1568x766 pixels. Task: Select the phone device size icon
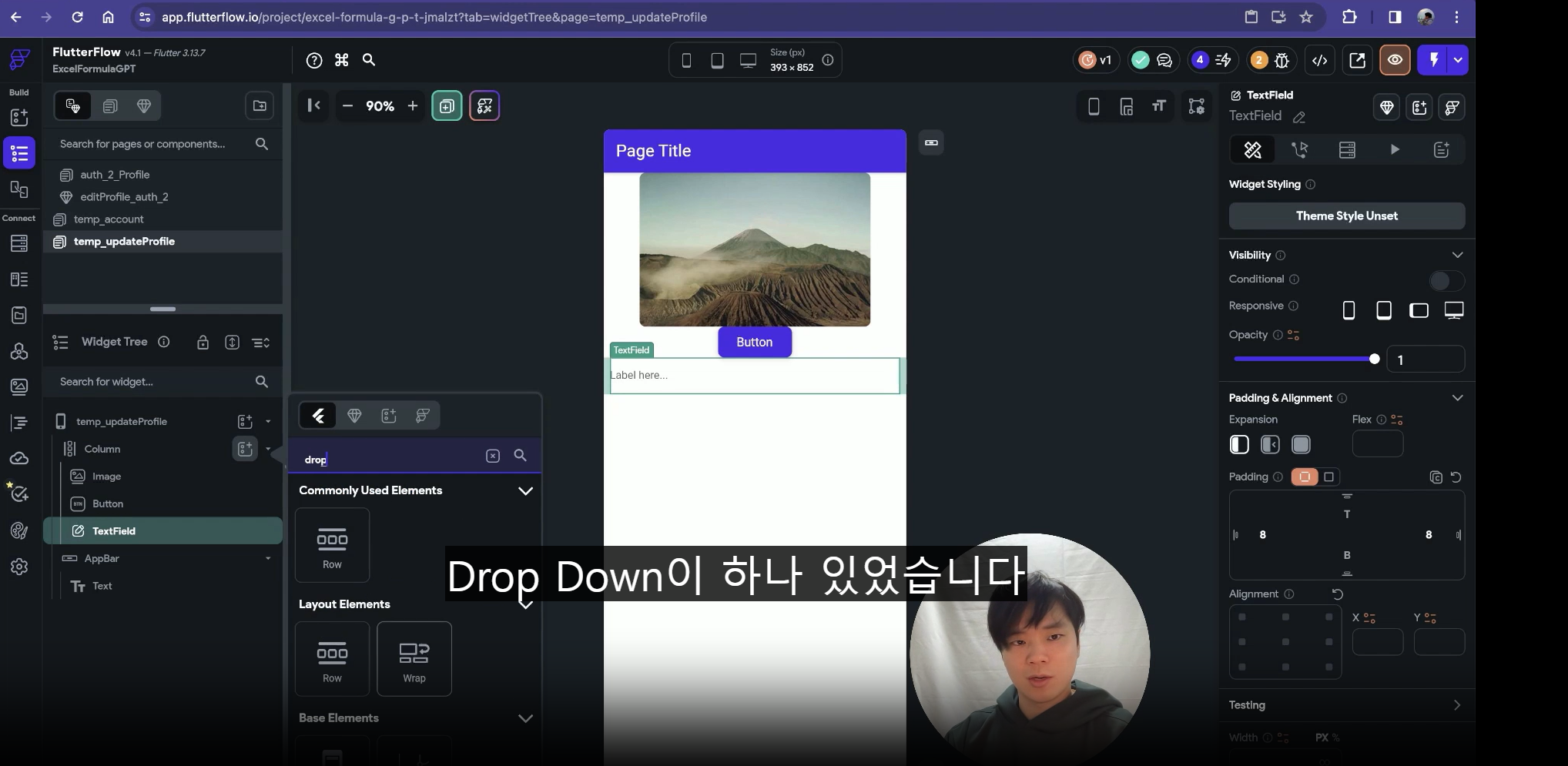coord(686,60)
